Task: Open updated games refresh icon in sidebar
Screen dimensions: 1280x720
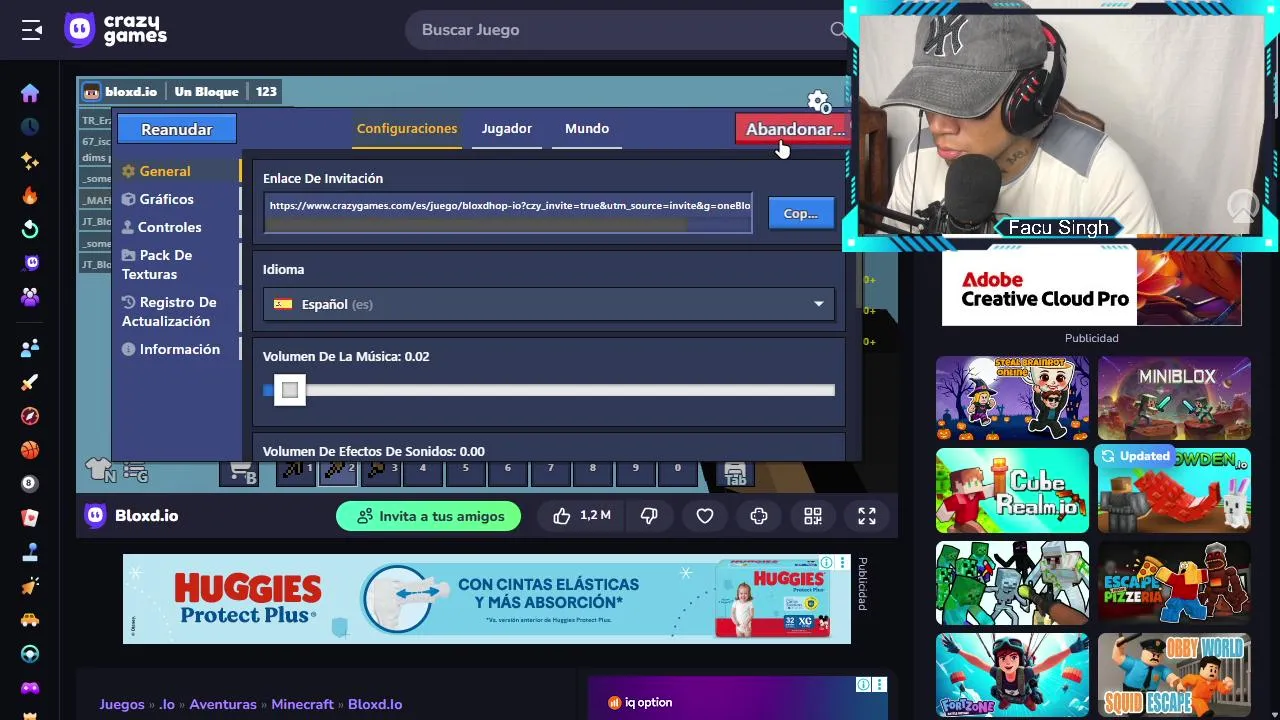Action: [30, 229]
